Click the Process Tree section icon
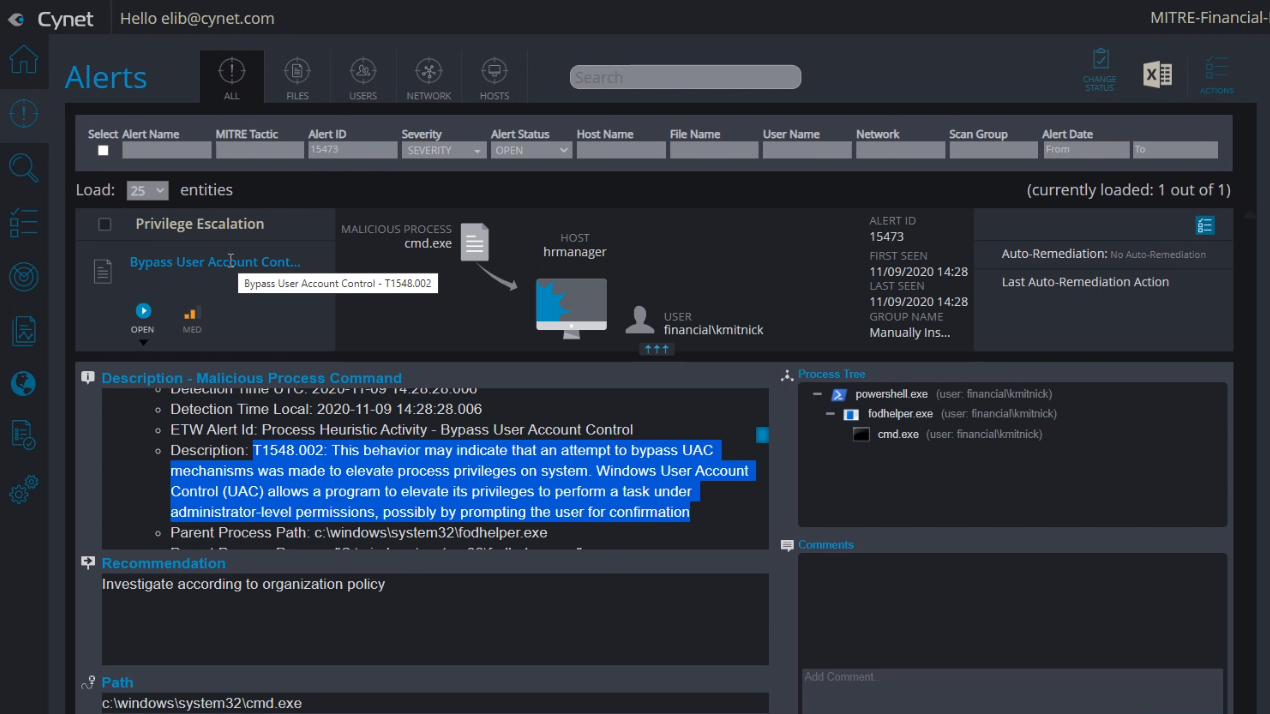The width and height of the screenshot is (1270, 714). pyautogui.click(x=787, y=374)
